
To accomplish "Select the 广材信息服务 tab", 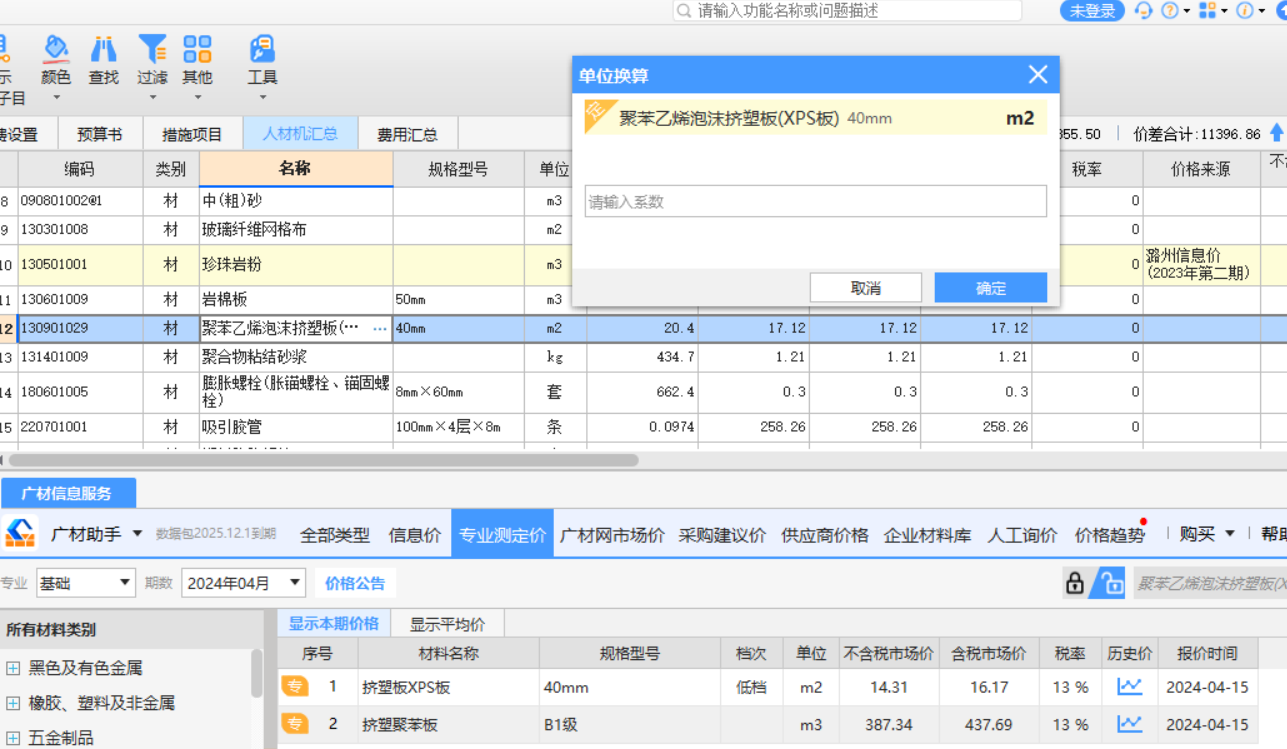I will coord(67,493).
